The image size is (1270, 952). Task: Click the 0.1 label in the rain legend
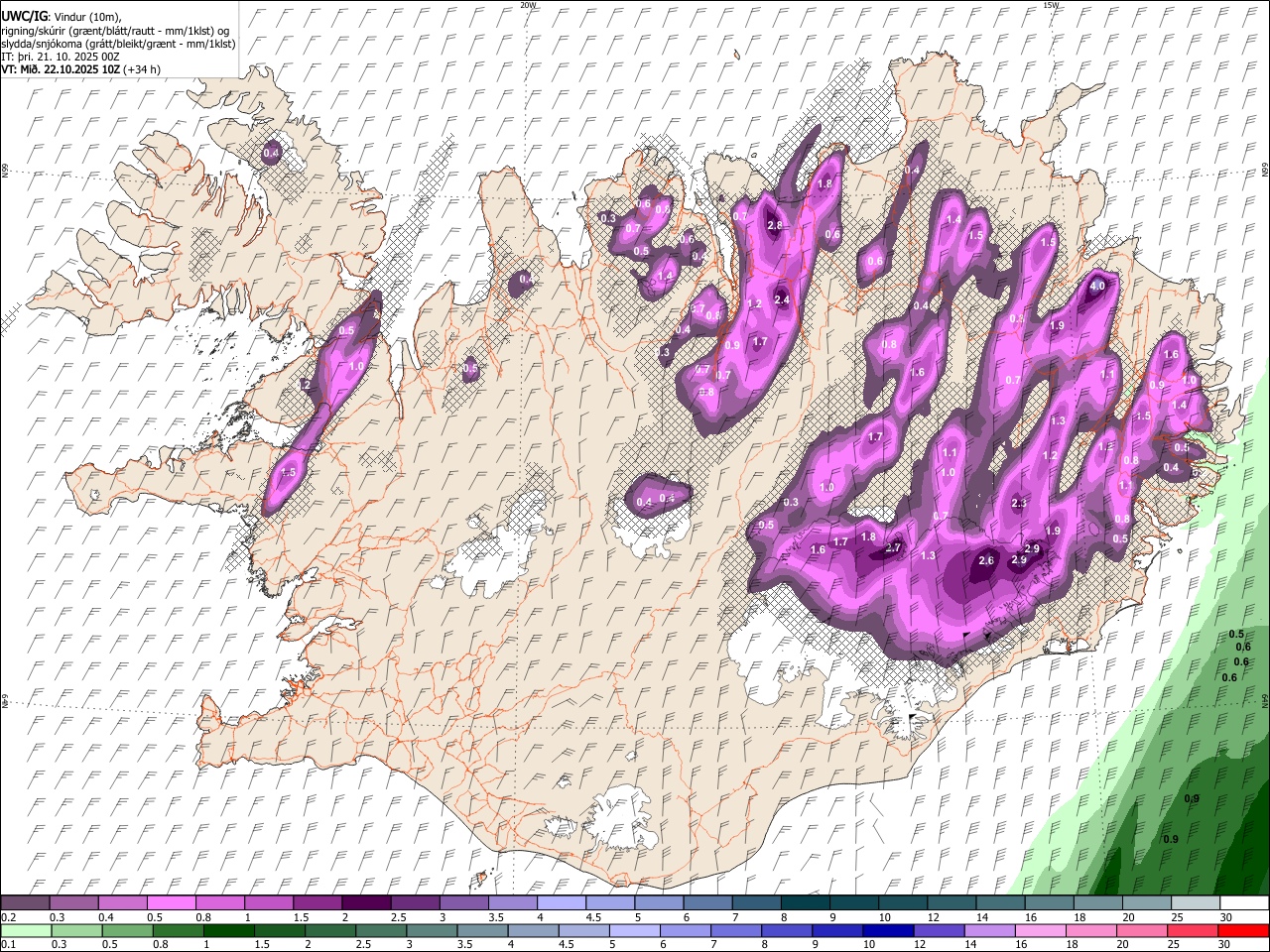[7, 945]
